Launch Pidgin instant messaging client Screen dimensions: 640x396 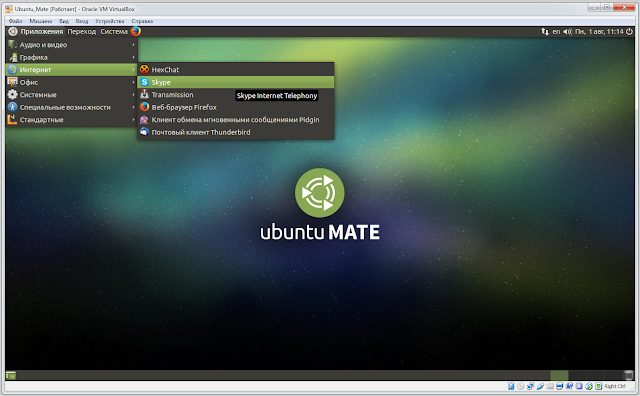coord(236,120)
